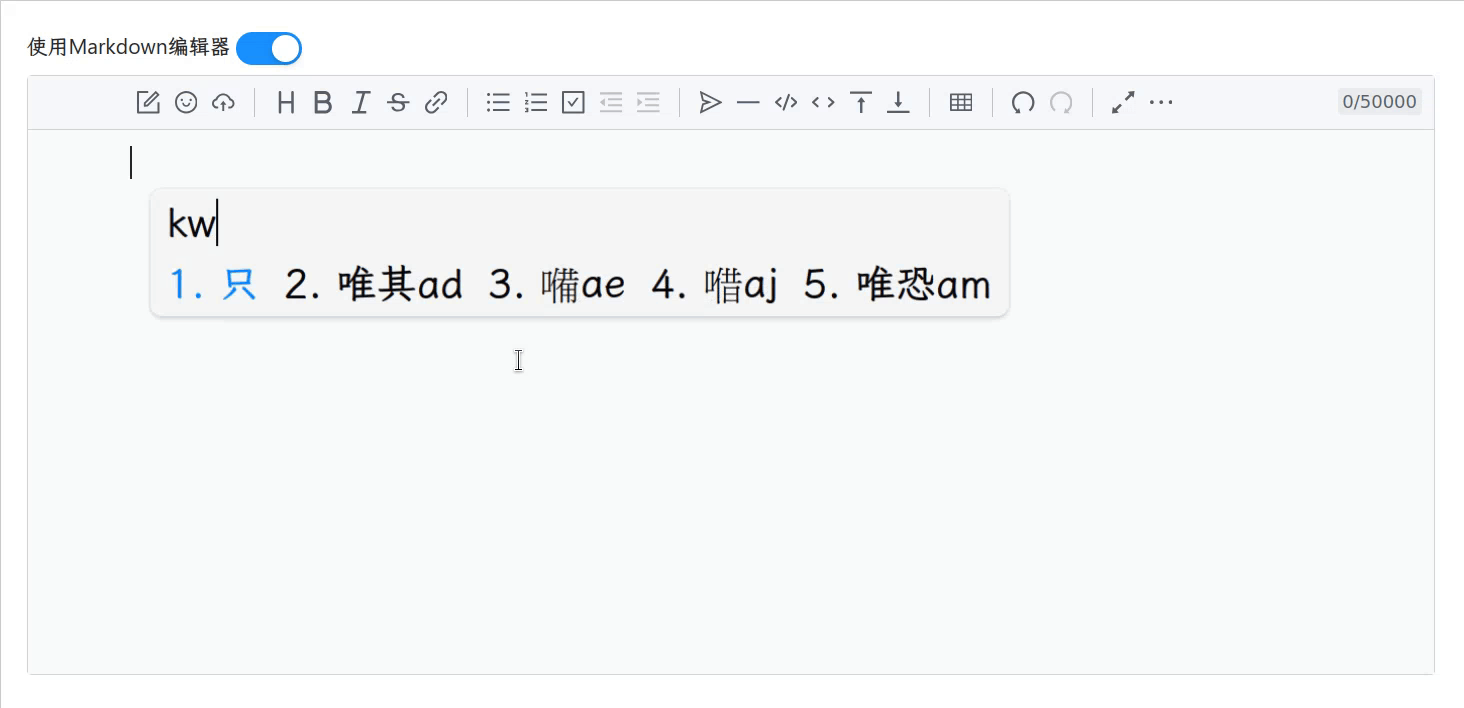Click the indent list icon
1464x708 pixels.
648,102
